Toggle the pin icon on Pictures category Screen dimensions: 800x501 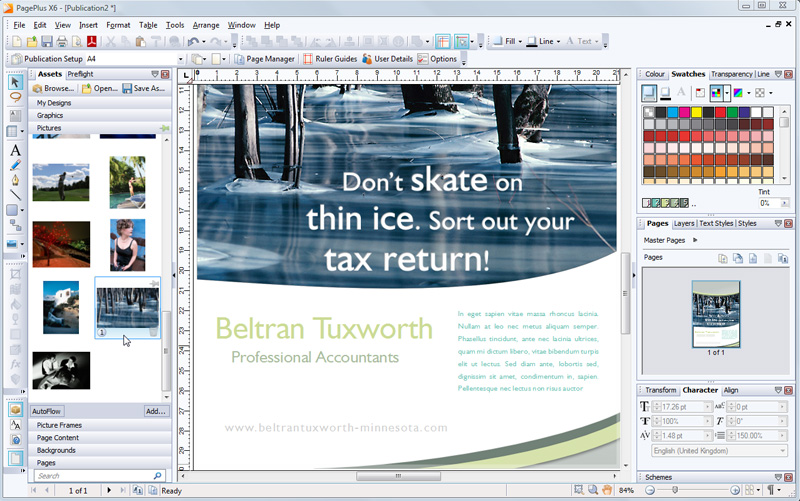[x=165, y=128]
